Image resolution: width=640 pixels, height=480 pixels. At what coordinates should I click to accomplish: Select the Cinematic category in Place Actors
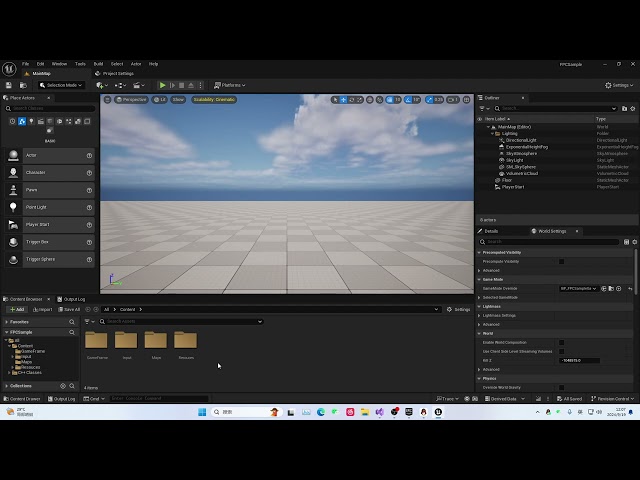click(x=41, y=121)
